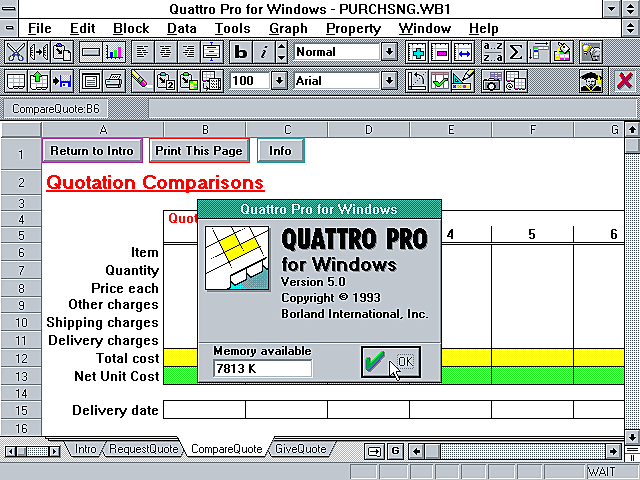Image resolution: width=640 pixels, height=480 pixels.
Task: Open the Graph menu
Action: click(x=288, y=29)
